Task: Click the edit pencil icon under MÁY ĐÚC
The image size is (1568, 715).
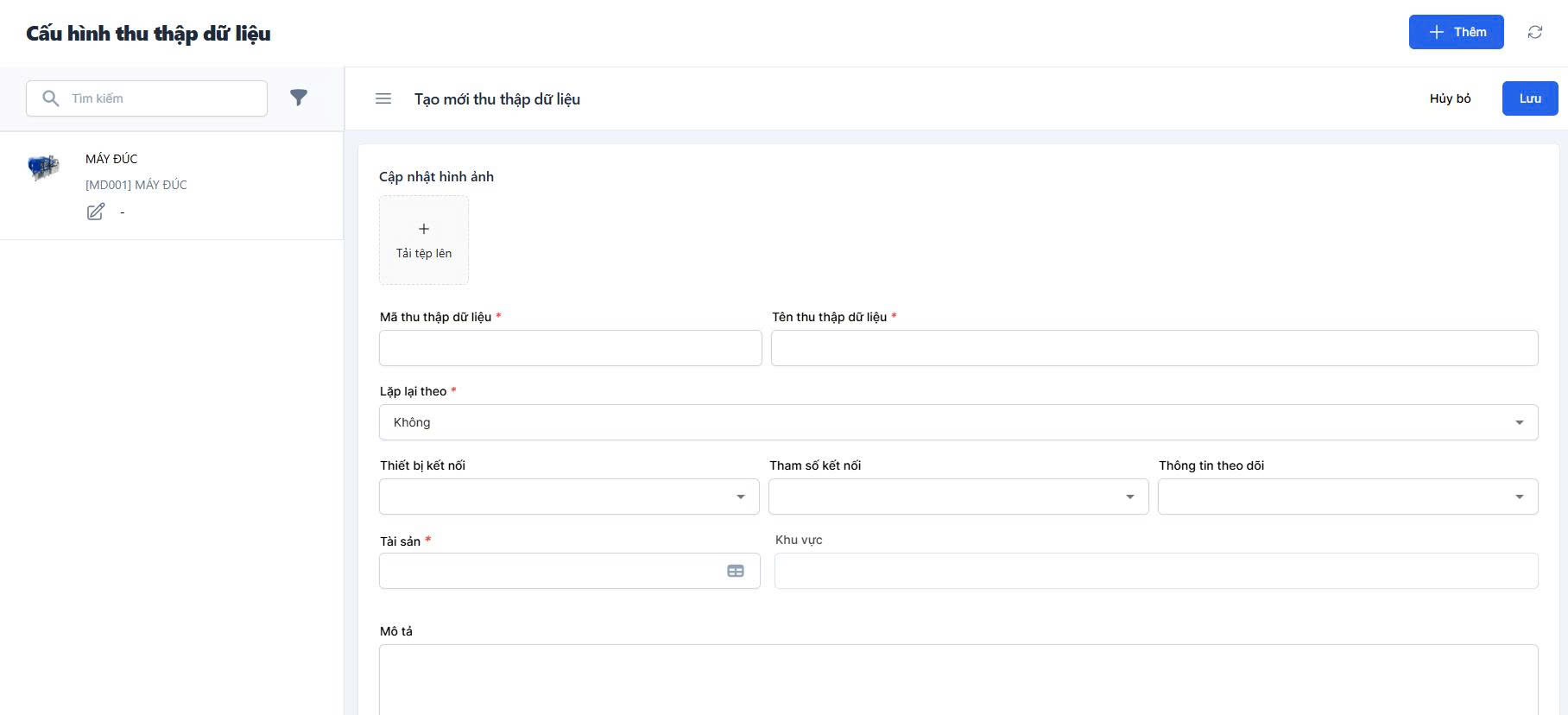Action: [x=96, y=212]
